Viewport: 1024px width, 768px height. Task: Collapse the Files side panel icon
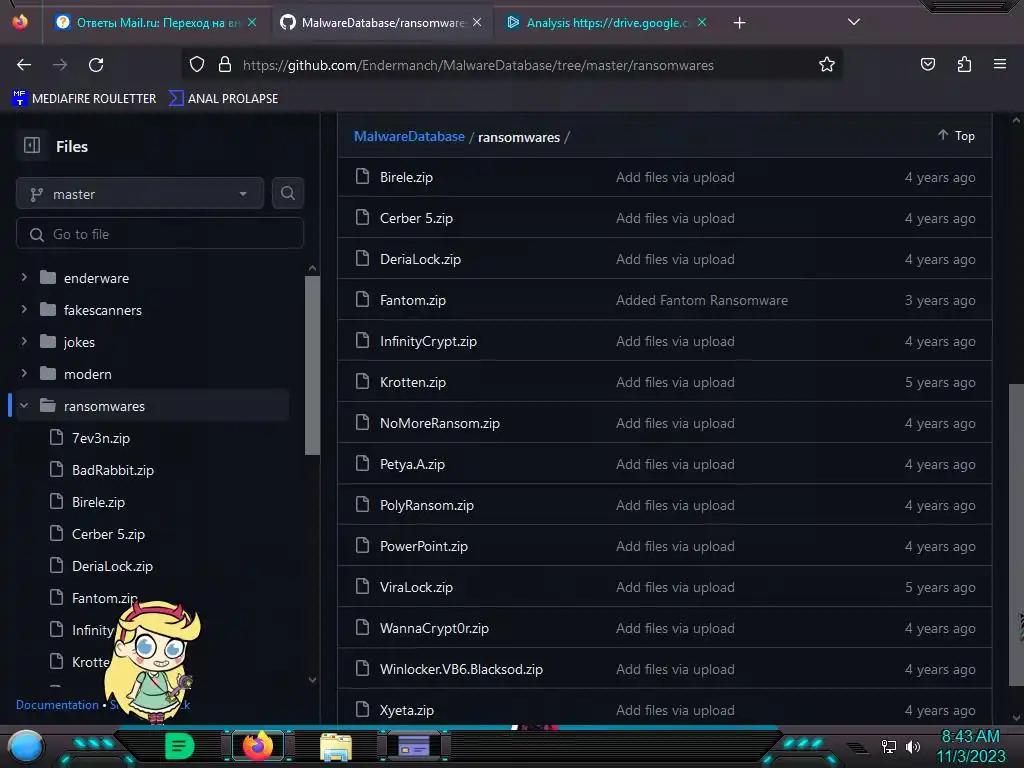[32, 145]
